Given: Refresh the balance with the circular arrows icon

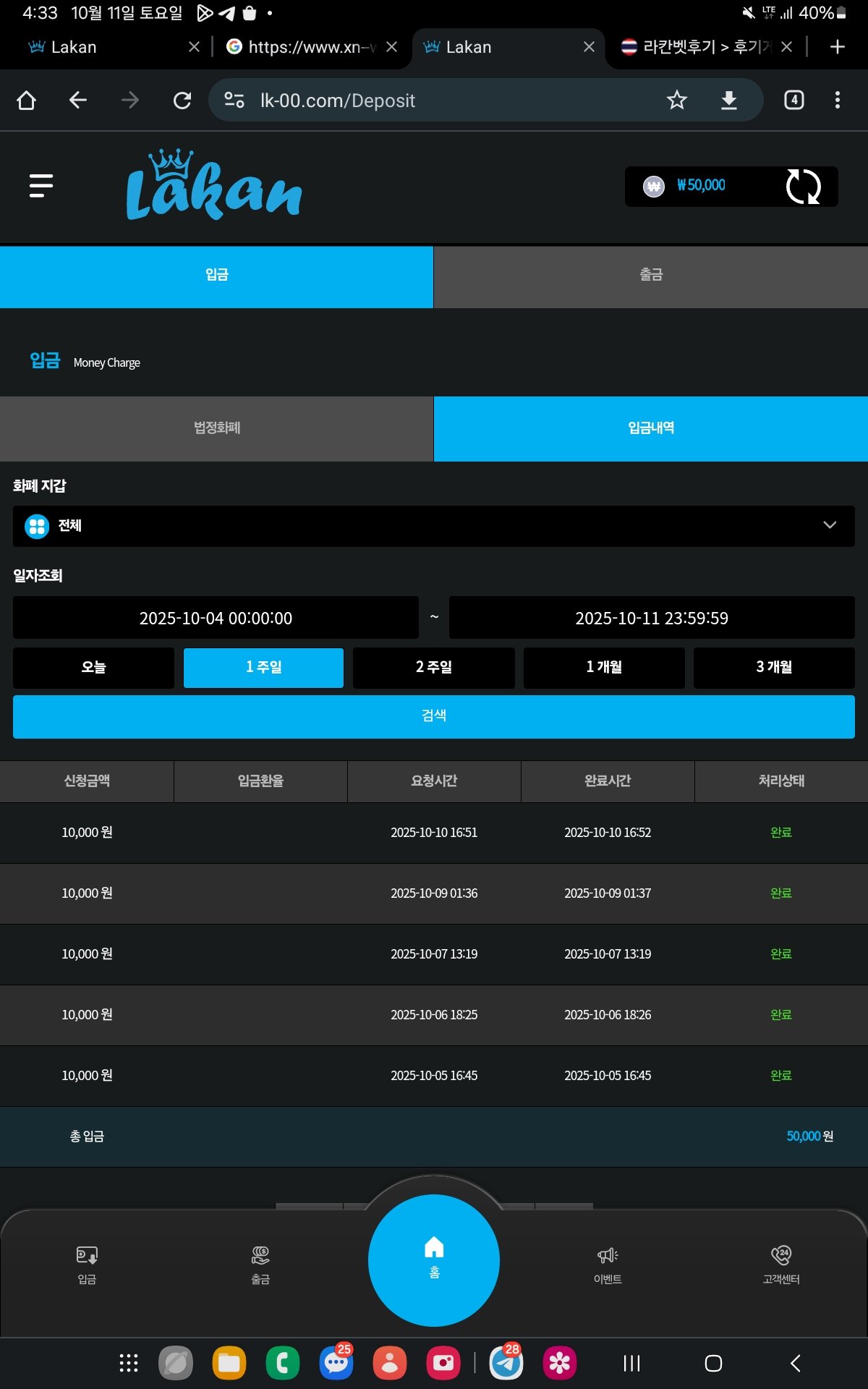Looking at the screenshot, I should [x=803, y=187].
